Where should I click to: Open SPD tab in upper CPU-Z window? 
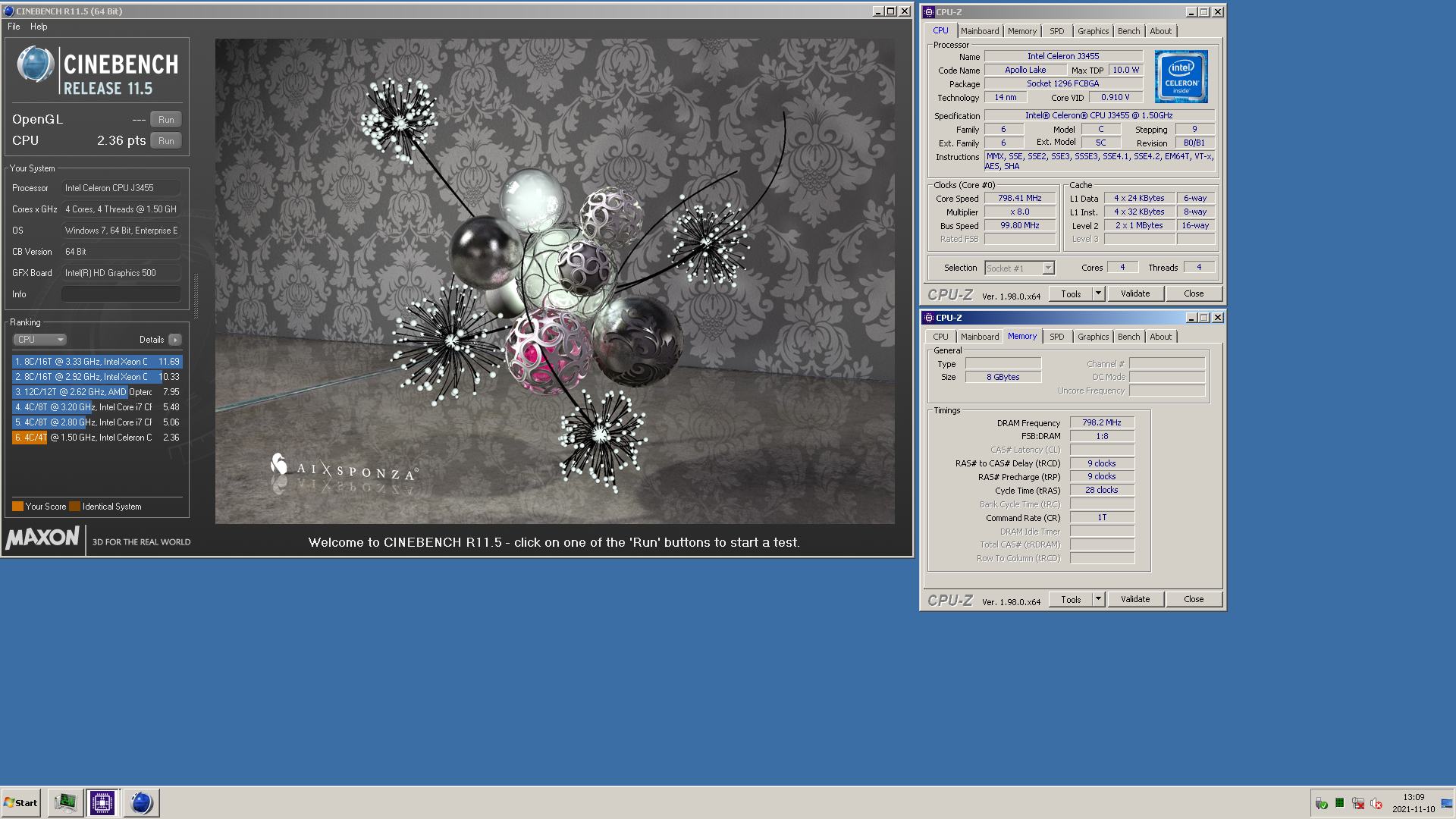point(1057,31)
